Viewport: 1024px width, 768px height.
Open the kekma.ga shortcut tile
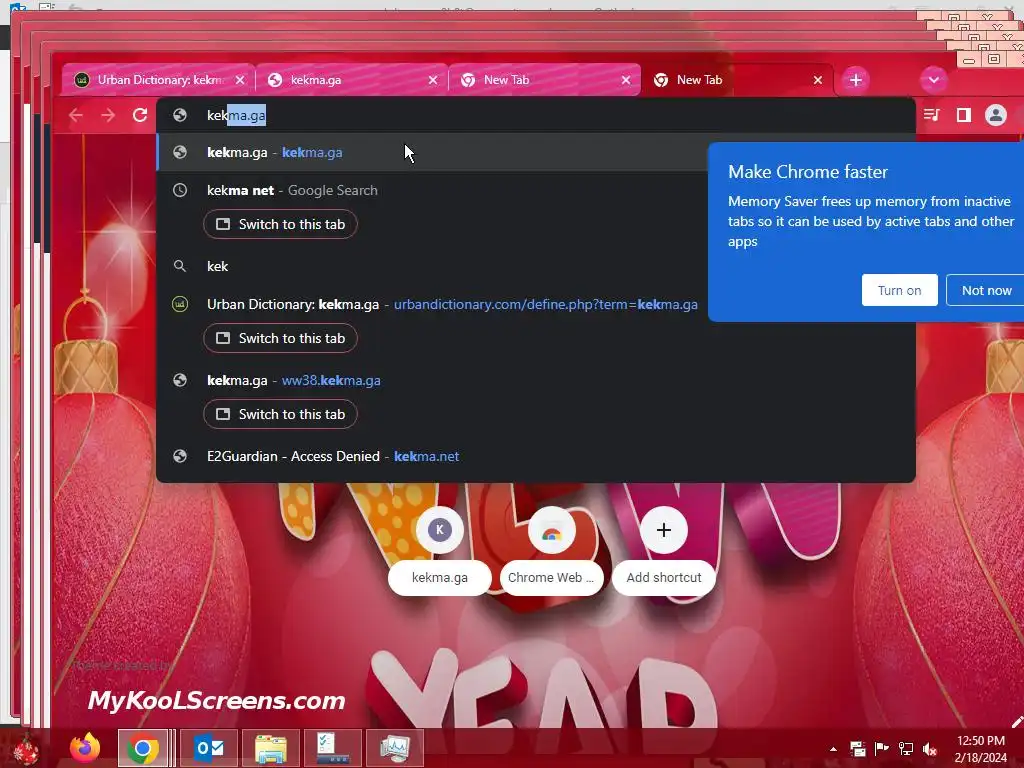click(x=440, y=552)
